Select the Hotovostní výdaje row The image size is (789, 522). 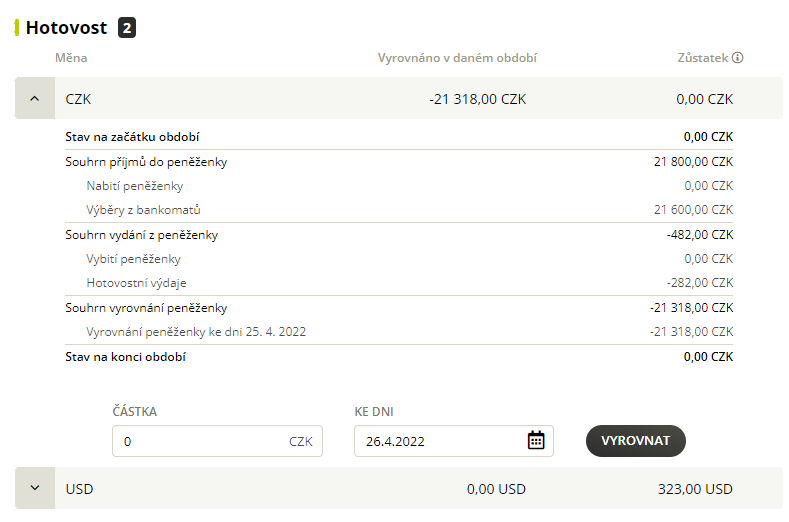click(399, 283)
